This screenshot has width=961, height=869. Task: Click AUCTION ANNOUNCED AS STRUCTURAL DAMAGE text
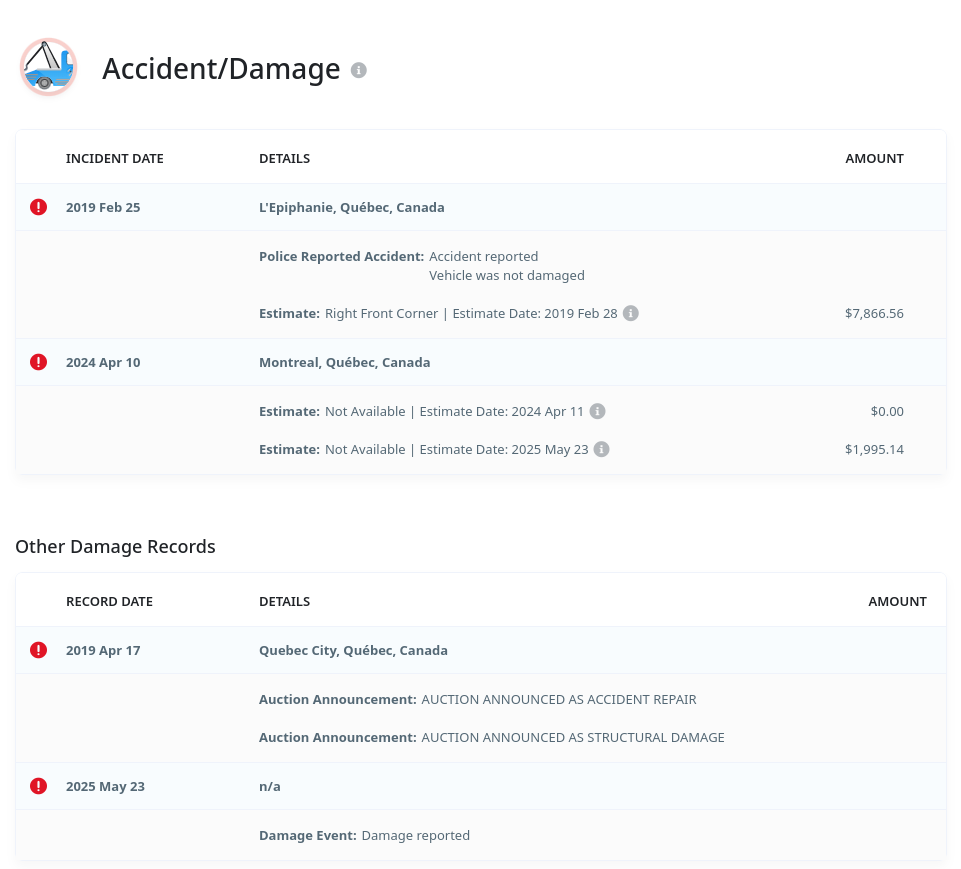[572, 737]
